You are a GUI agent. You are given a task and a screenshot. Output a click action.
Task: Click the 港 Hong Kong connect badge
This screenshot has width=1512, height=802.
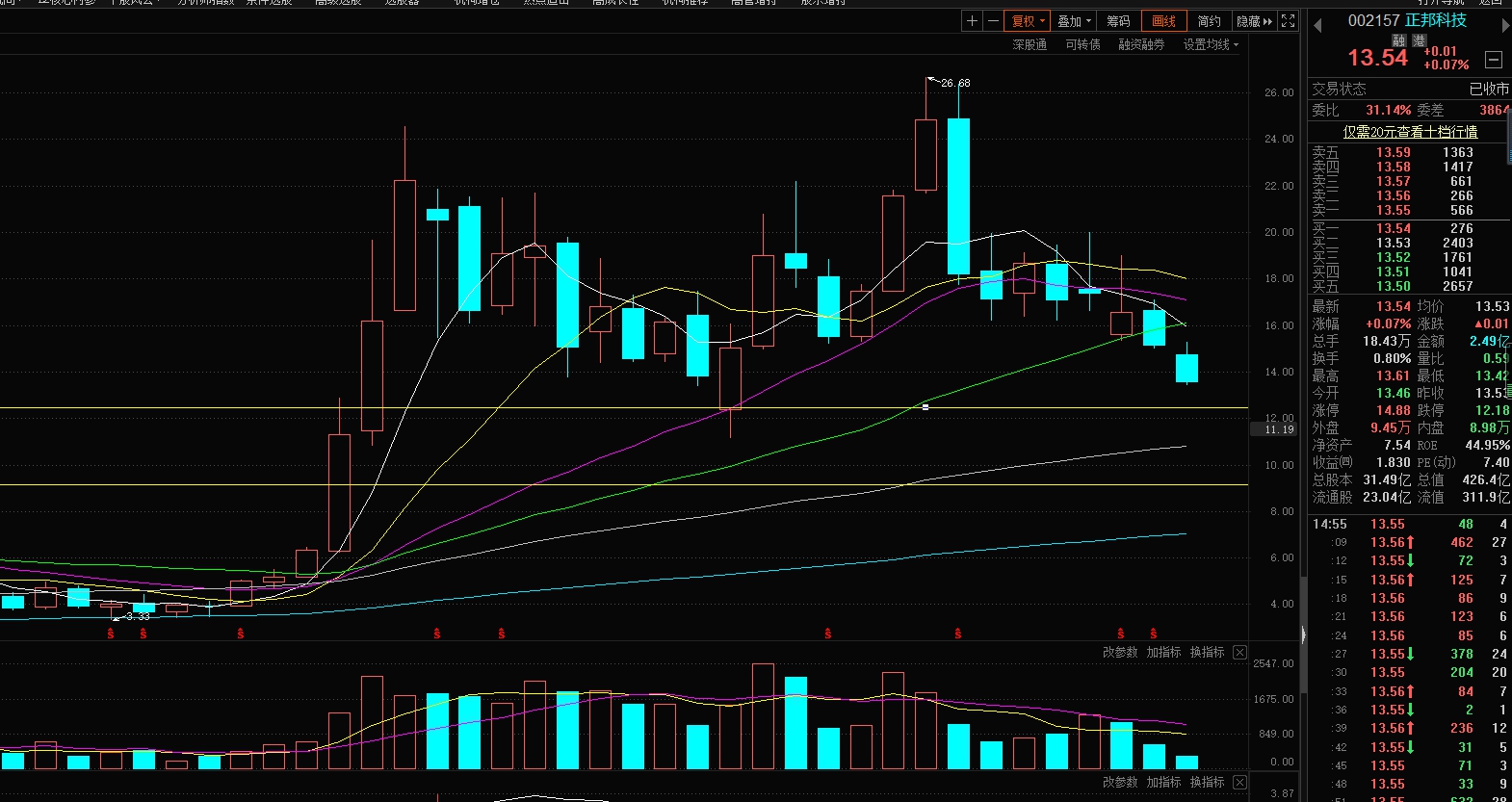point(1419,40)
